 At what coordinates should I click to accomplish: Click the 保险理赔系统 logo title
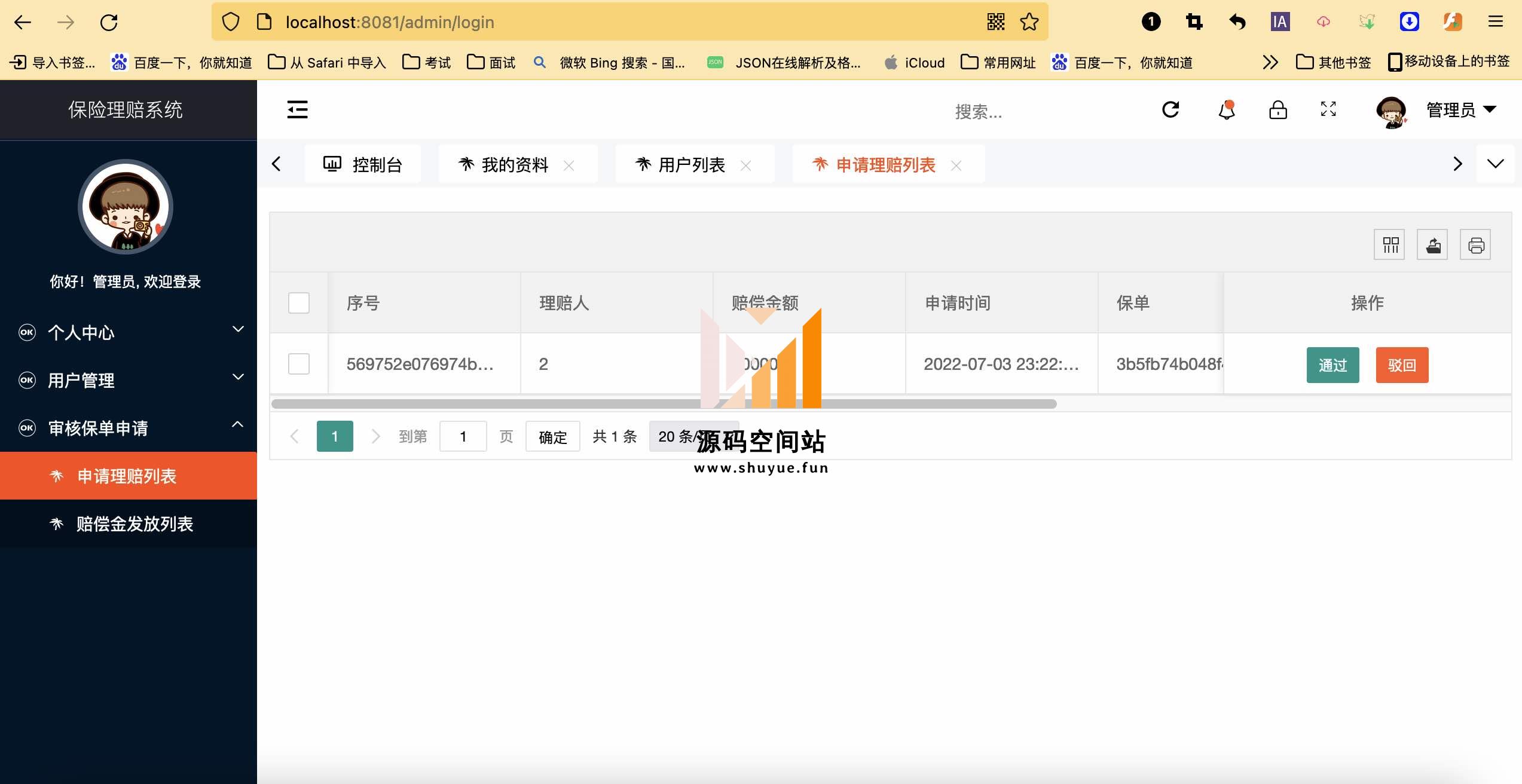[126, 110]
